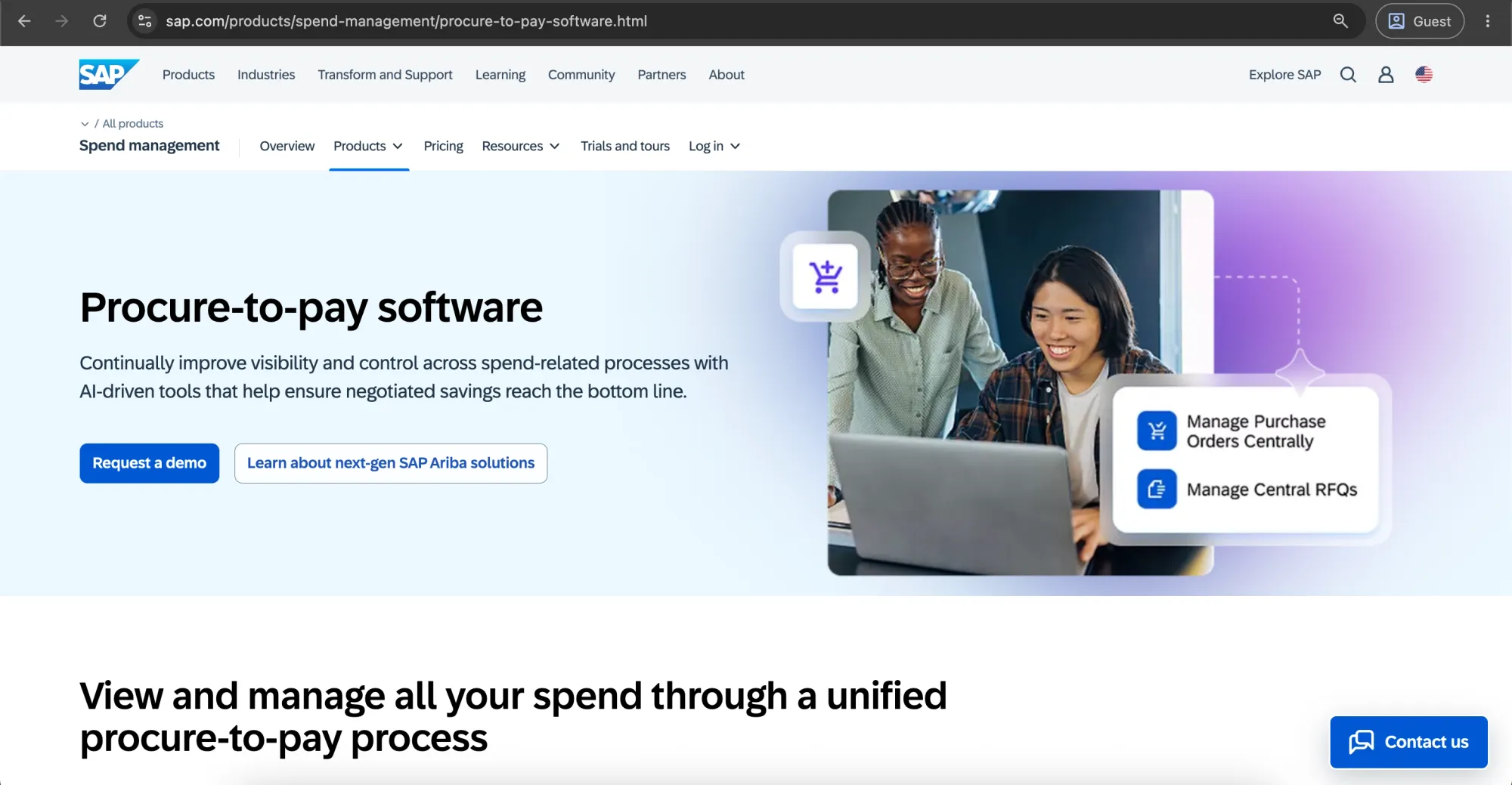Switch to the Overview tab
Viewport: 1512px width, 785px height.
[x=287, y=146]
